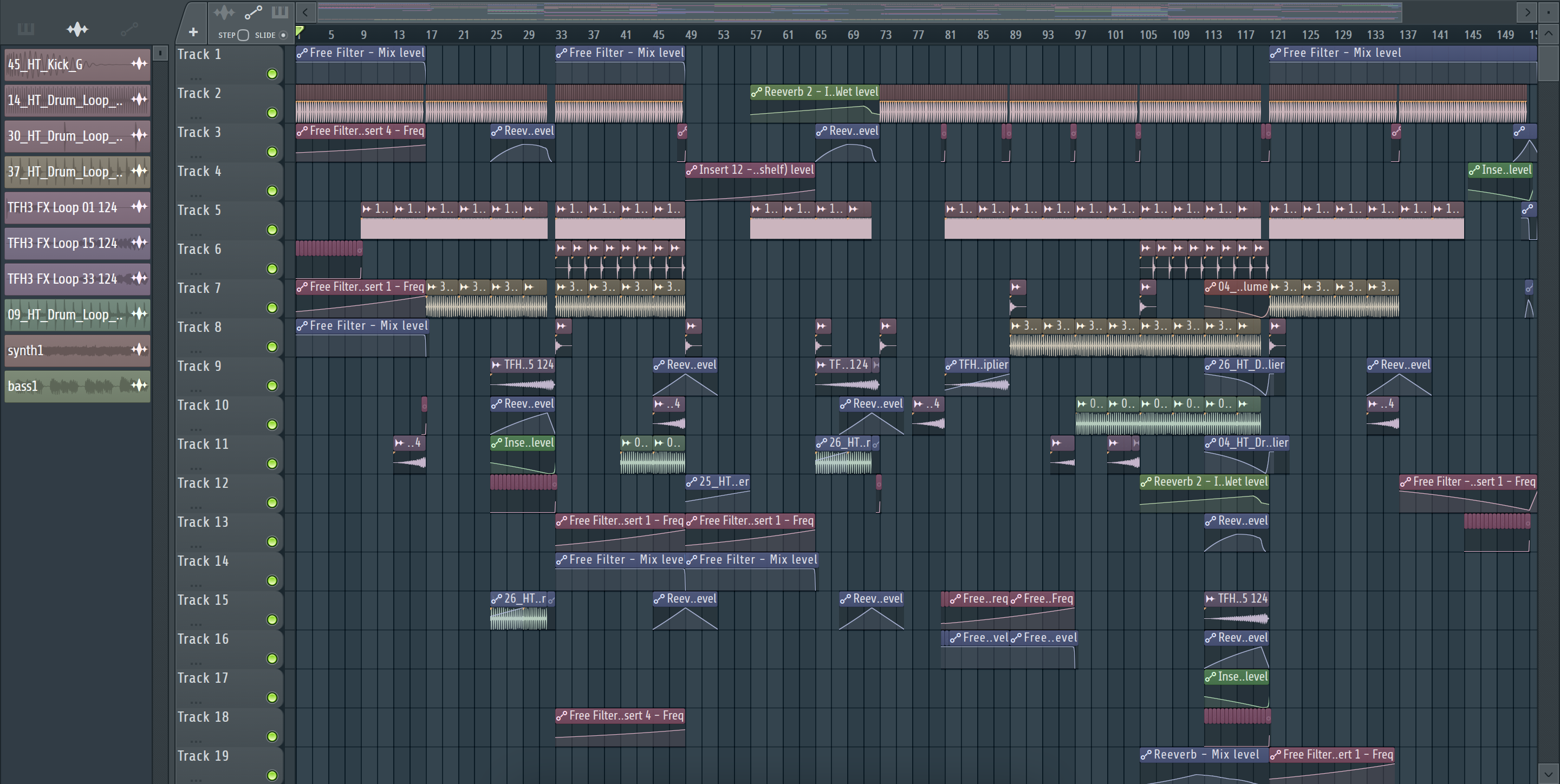Select bass1 in the picker list
Screen dimensions: 1560x784
click(x=77, y=386)
